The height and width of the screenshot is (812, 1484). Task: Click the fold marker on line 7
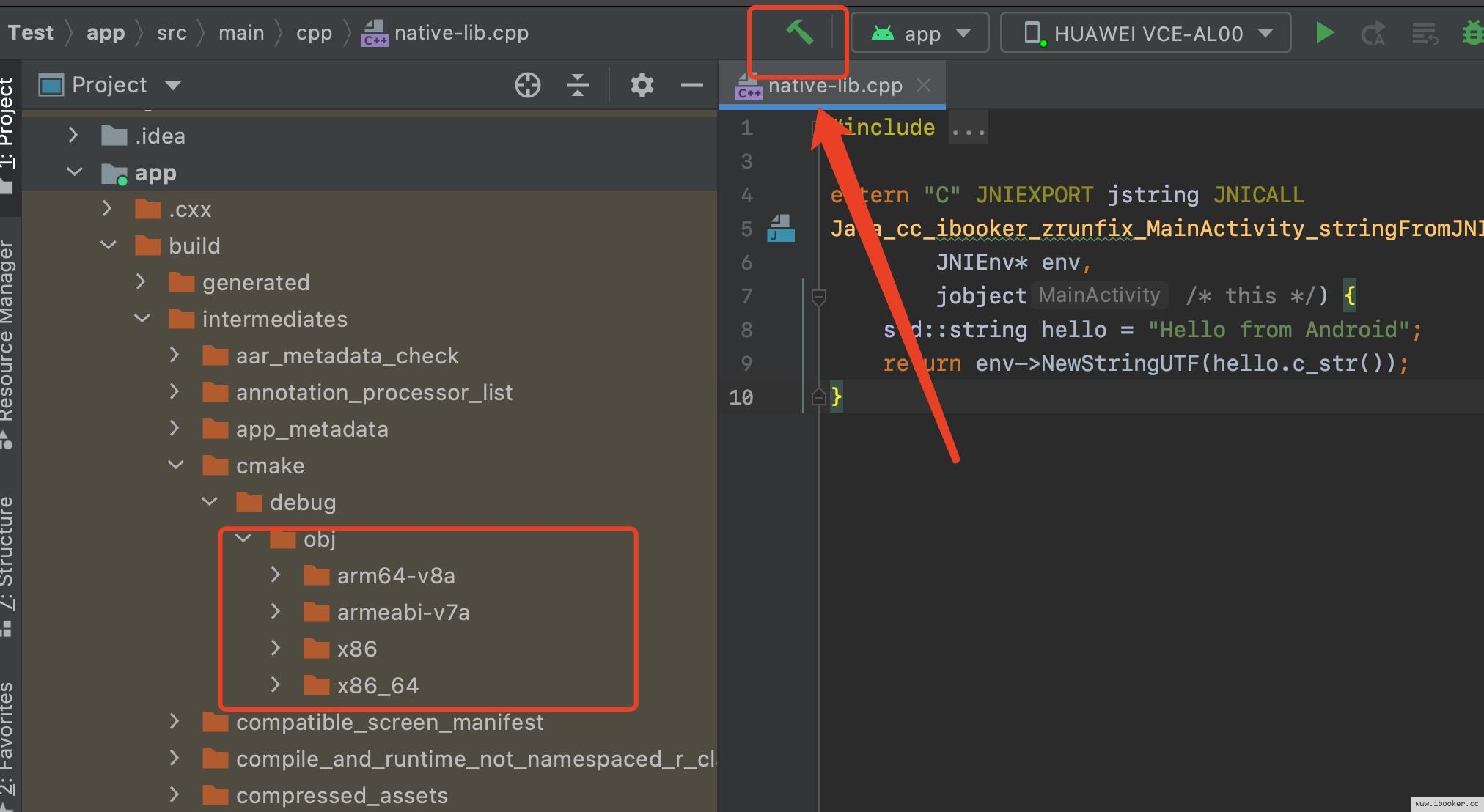pyautogui.click(x=819, y=297)
